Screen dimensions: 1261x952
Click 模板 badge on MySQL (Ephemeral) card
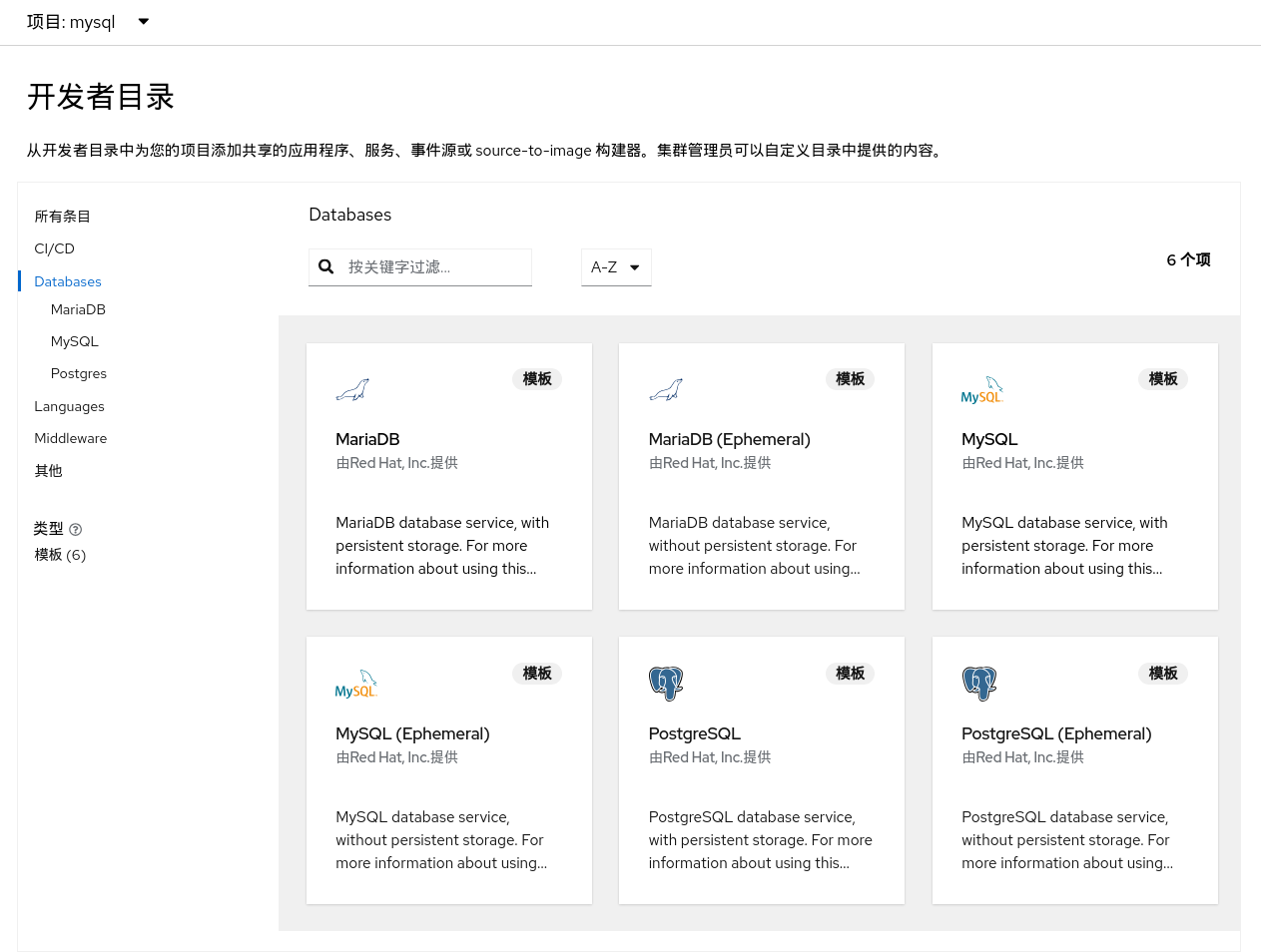pyautogui.click(x=537, y=674)
